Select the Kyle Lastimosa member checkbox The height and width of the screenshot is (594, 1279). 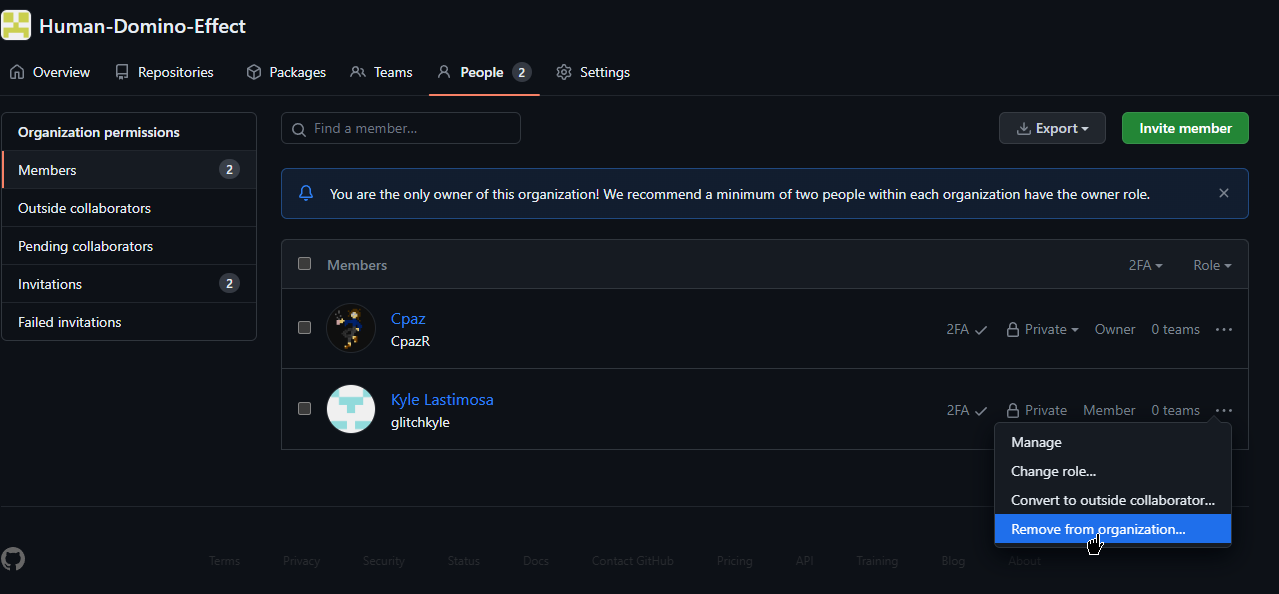305,409
